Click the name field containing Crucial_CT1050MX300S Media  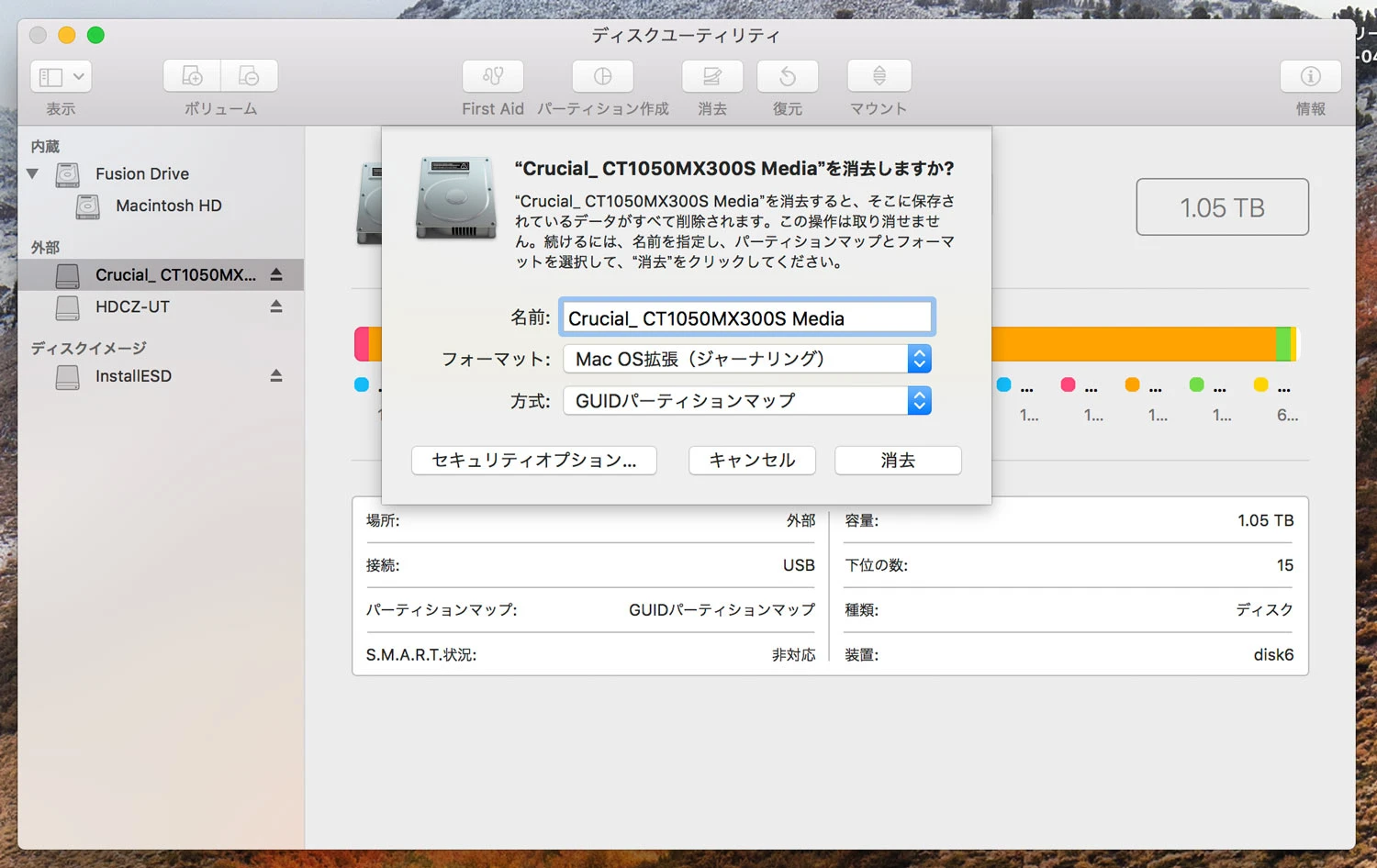pos(747,317)
